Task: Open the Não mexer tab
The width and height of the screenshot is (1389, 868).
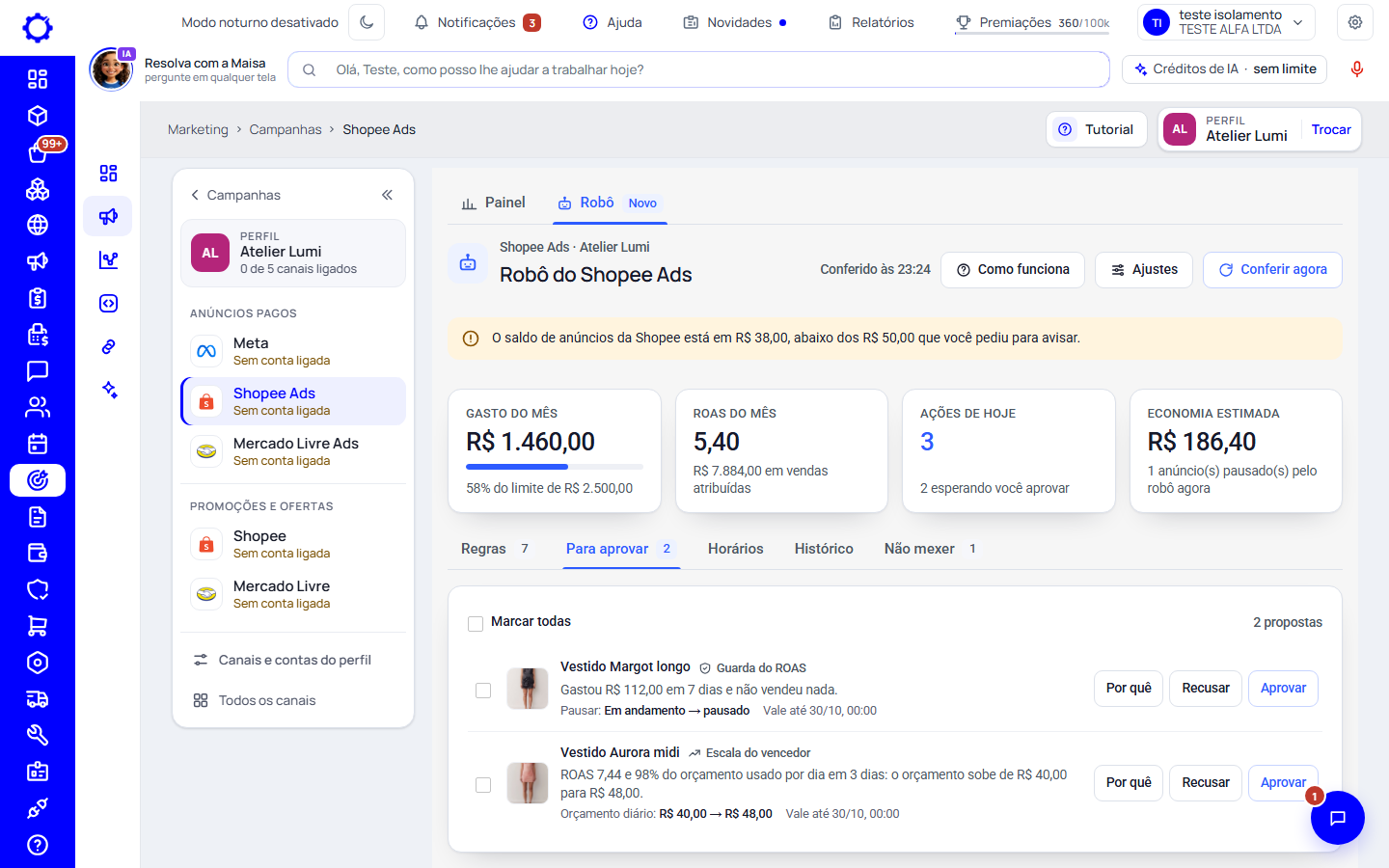Action: (x=931, y=549)
